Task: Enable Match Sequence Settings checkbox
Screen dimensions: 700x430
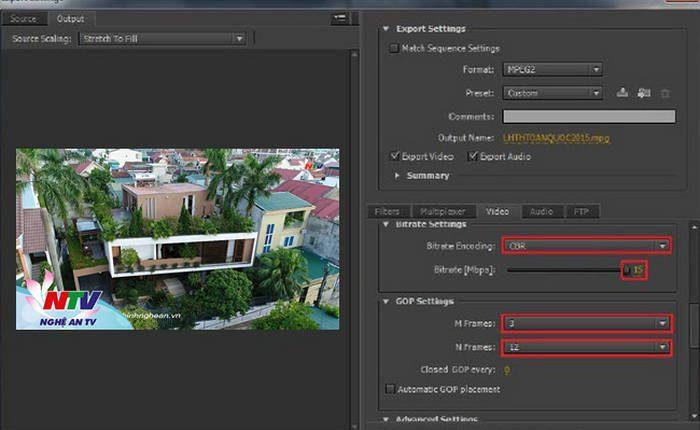Action: (393, 48)
